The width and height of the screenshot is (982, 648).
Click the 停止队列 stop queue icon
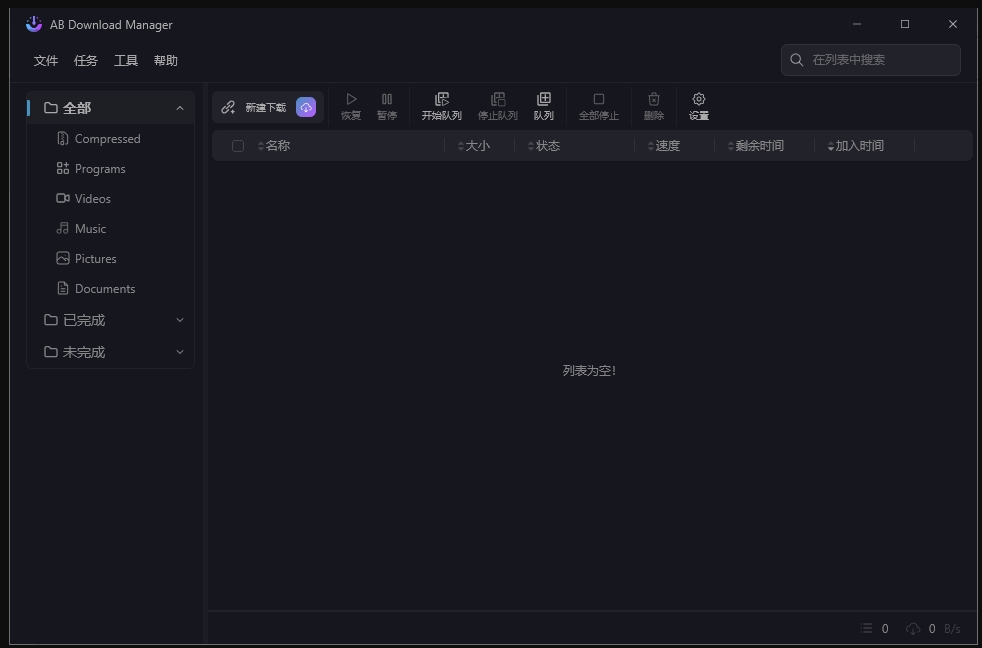[x=498, y=99]
